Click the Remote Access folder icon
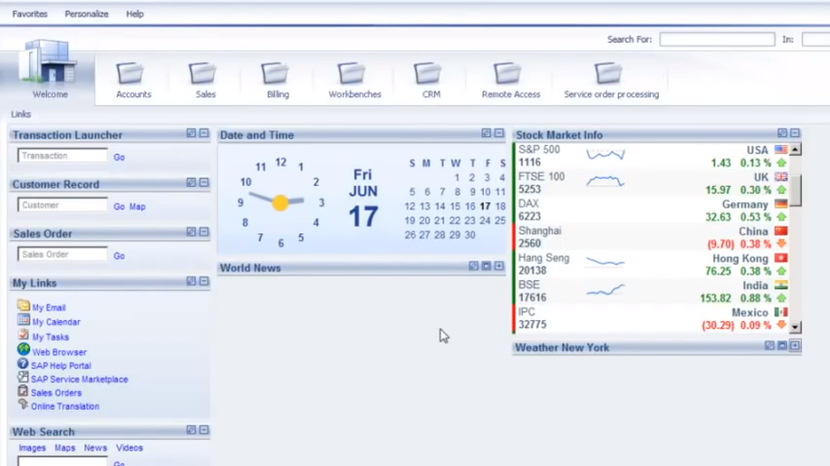This screenshot has width=830, height=466. pyautogui.click(x=509, y=74)
